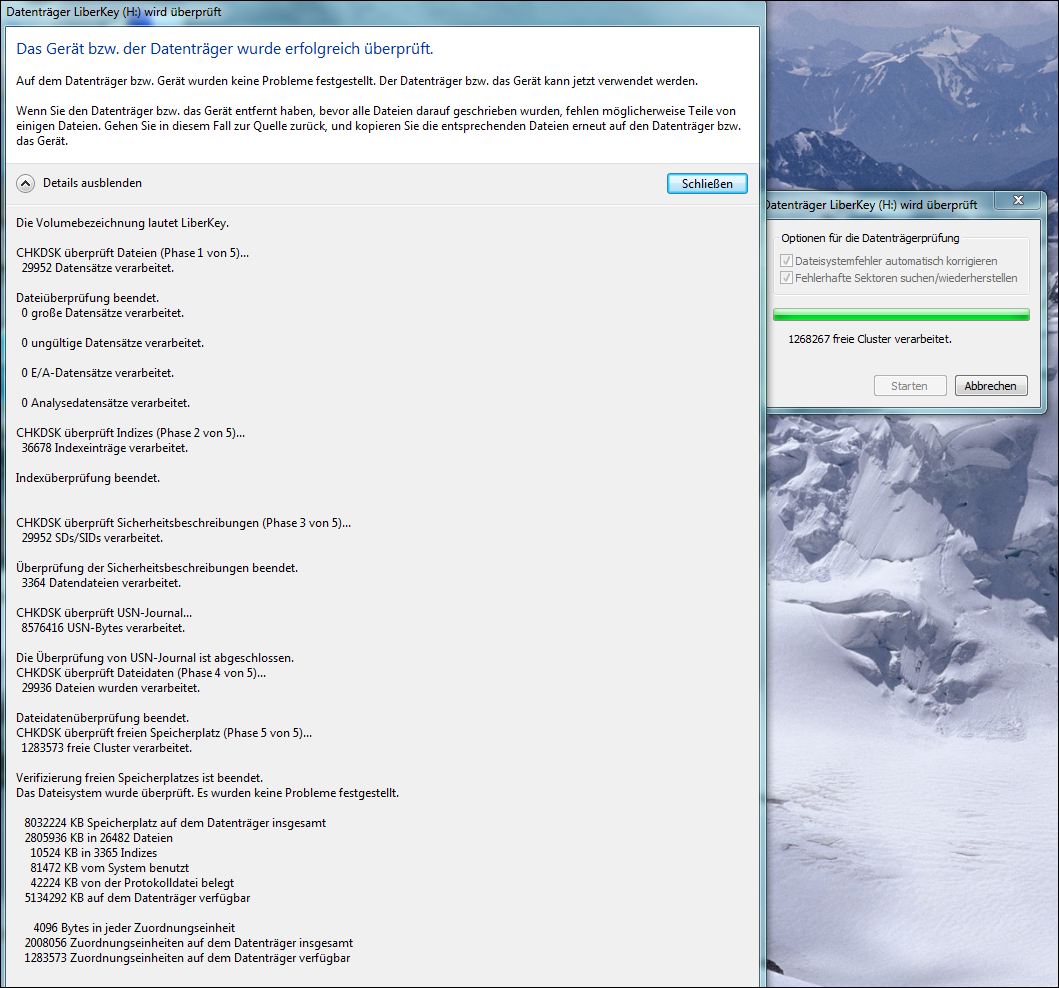The image size is (1059, 988).
Task: Click 'Die Überprüfung von USN-Journal ist abgeschlossen.' line
Action: point(155,658)
